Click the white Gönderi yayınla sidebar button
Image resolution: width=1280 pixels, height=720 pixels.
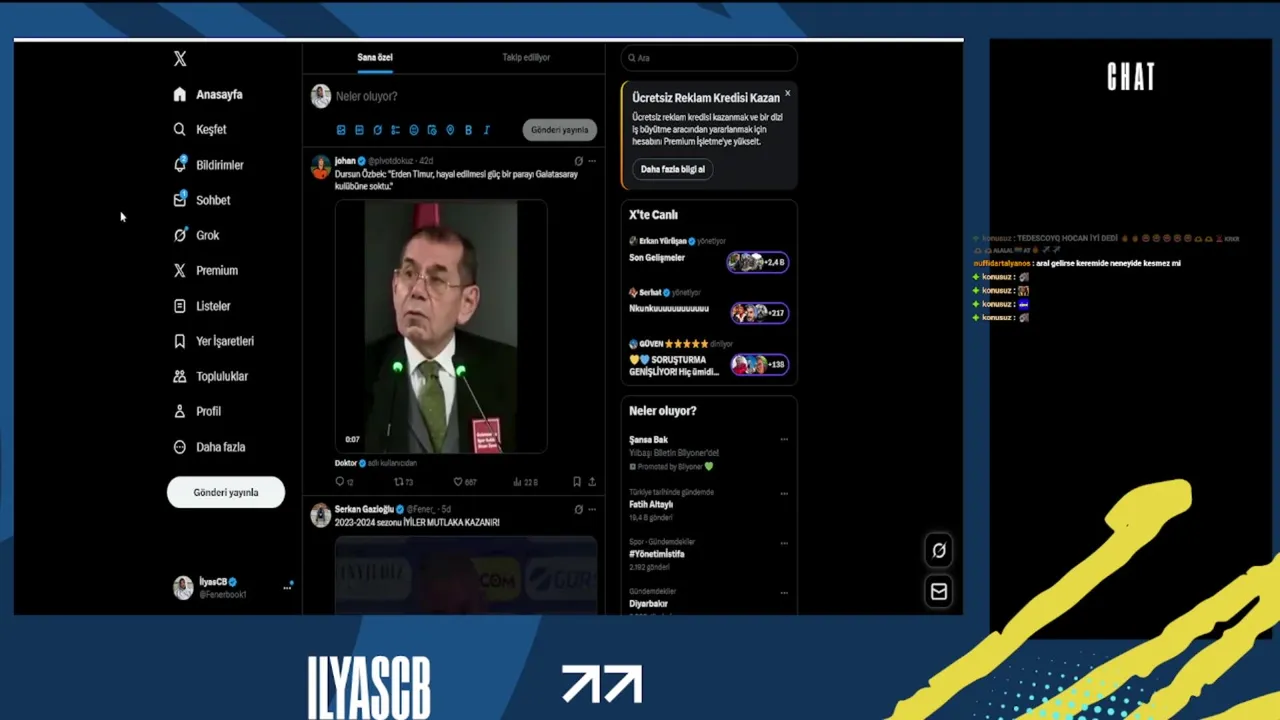(226, 492)
